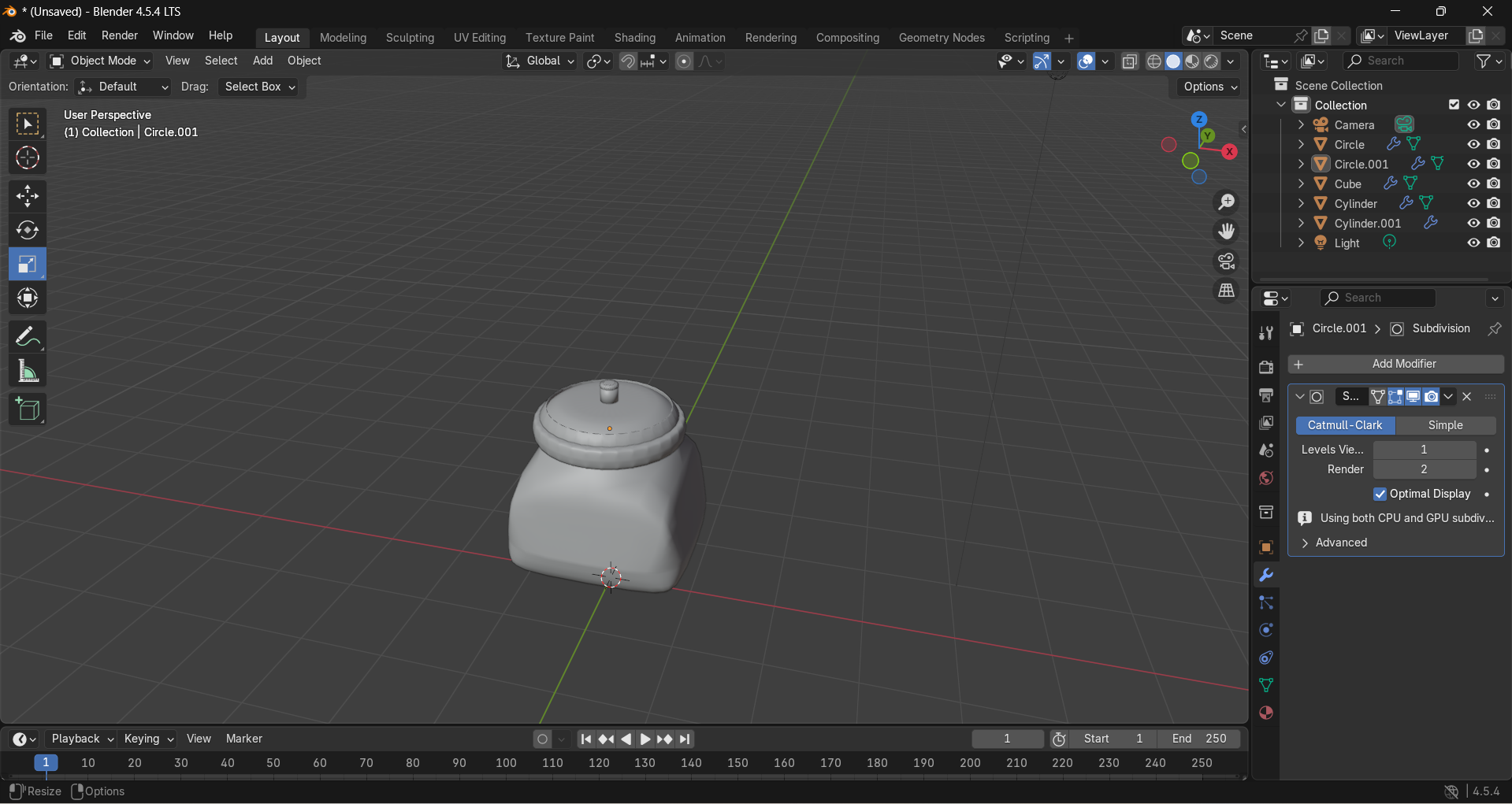Open the Object Mode dropdown
This screenshot has height=804, width=1512.
point(100,61)
